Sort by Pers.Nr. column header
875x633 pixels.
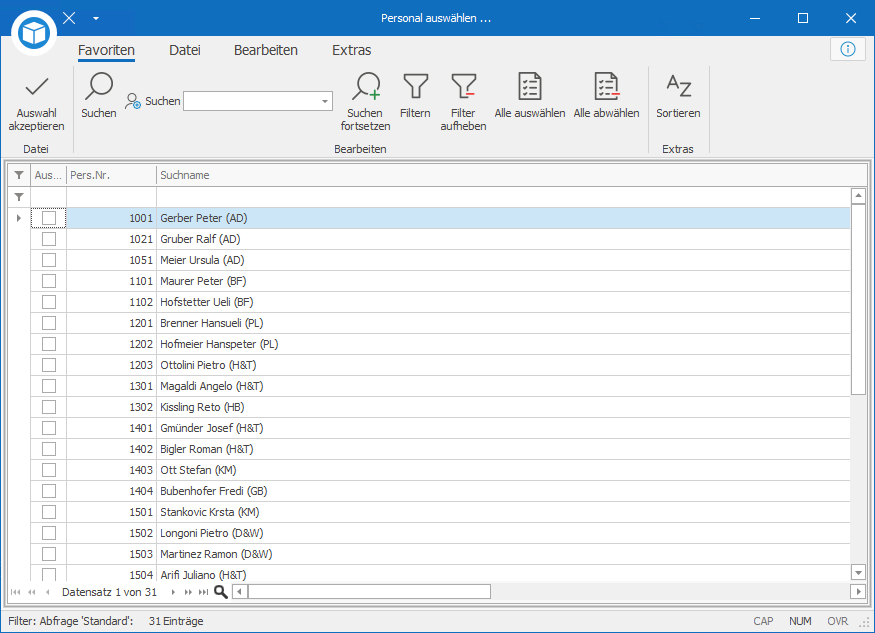coord(112,175)
